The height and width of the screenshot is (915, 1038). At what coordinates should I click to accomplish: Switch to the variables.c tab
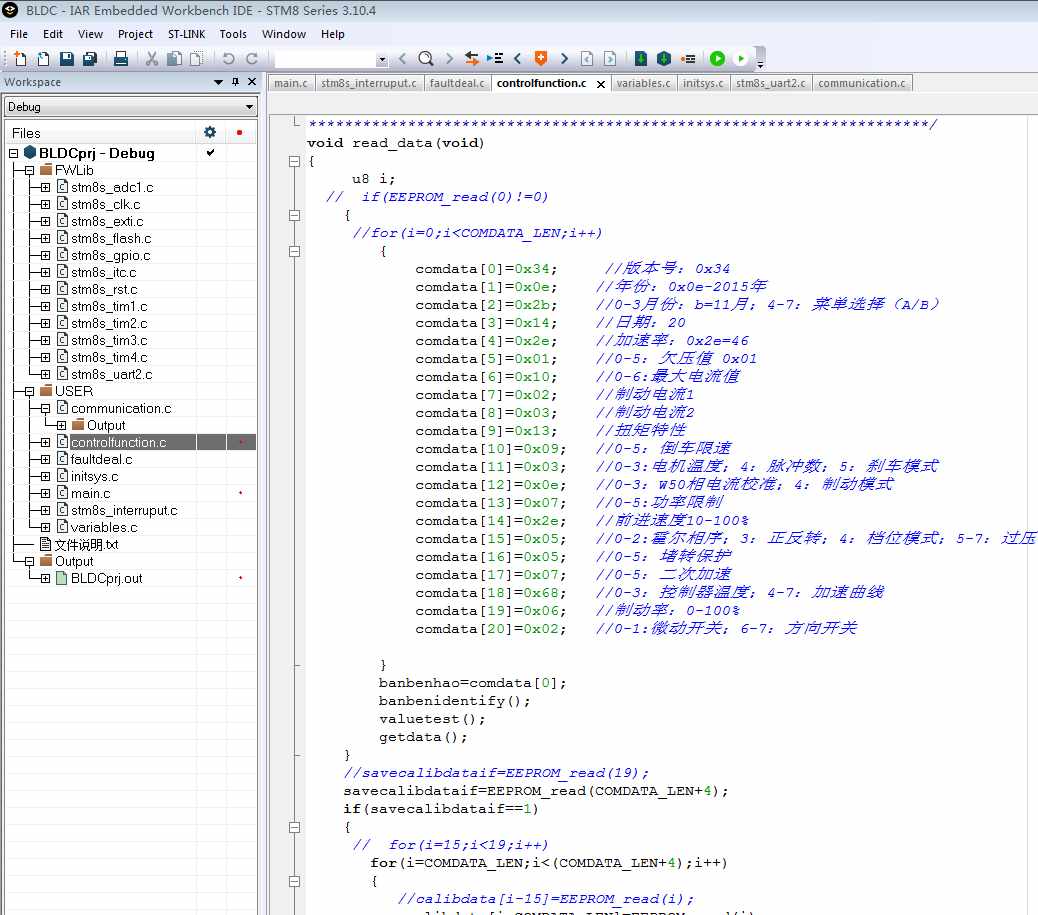point(643,83)
